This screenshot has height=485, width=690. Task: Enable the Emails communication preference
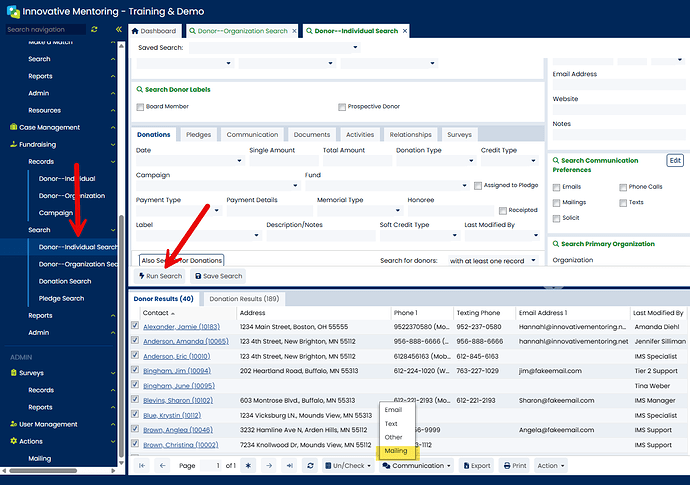[x=556, y=187]
